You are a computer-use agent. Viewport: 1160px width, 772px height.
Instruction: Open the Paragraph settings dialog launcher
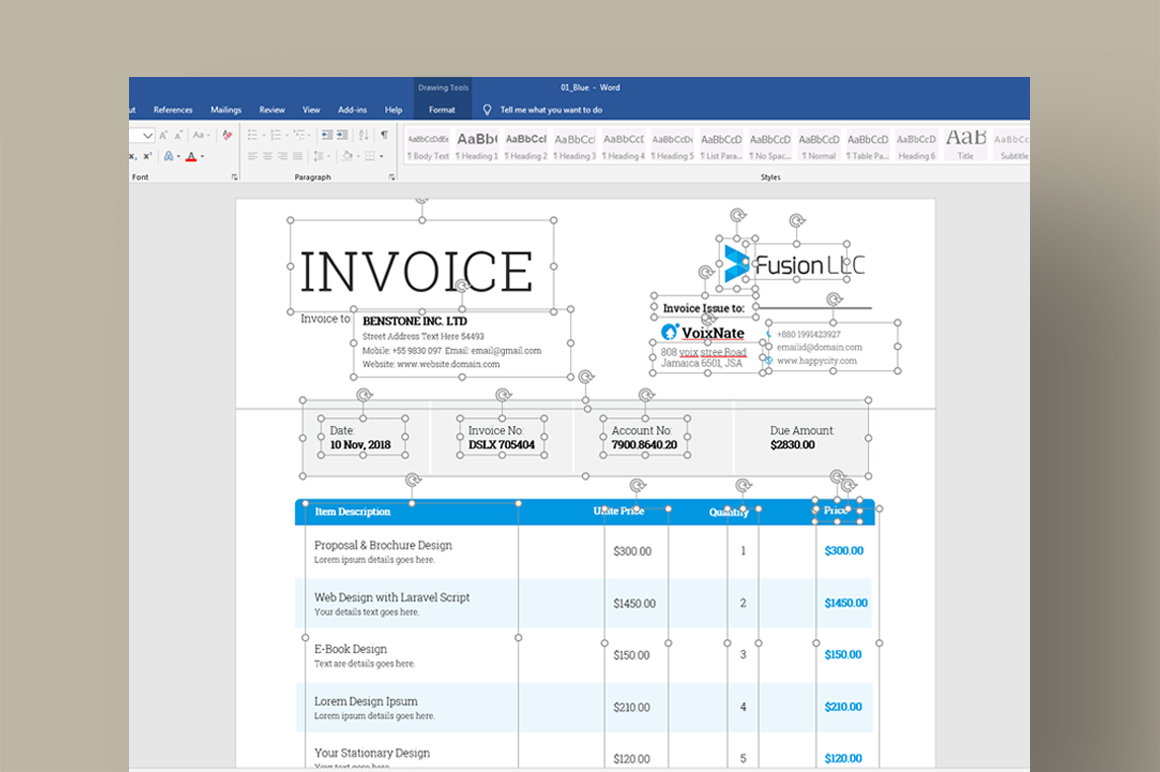pyautogui.click(x=392, y=177)
